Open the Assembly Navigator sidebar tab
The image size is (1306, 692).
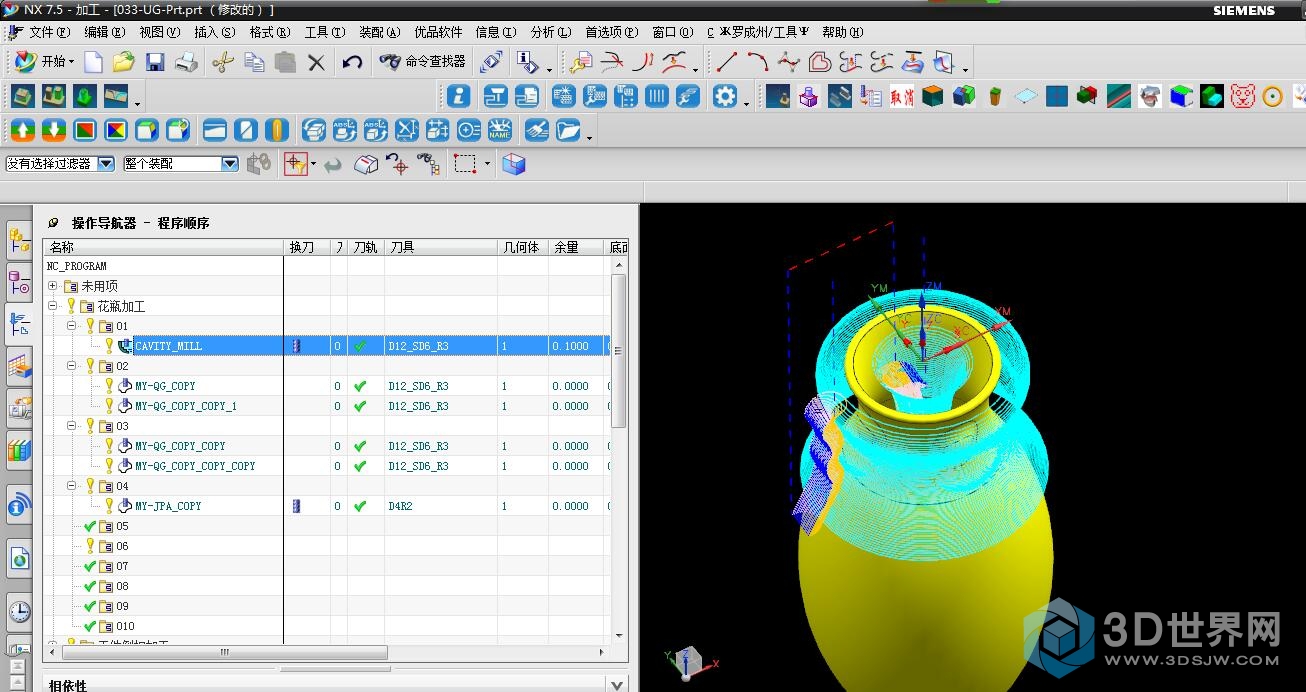click(x=19, y=240)
